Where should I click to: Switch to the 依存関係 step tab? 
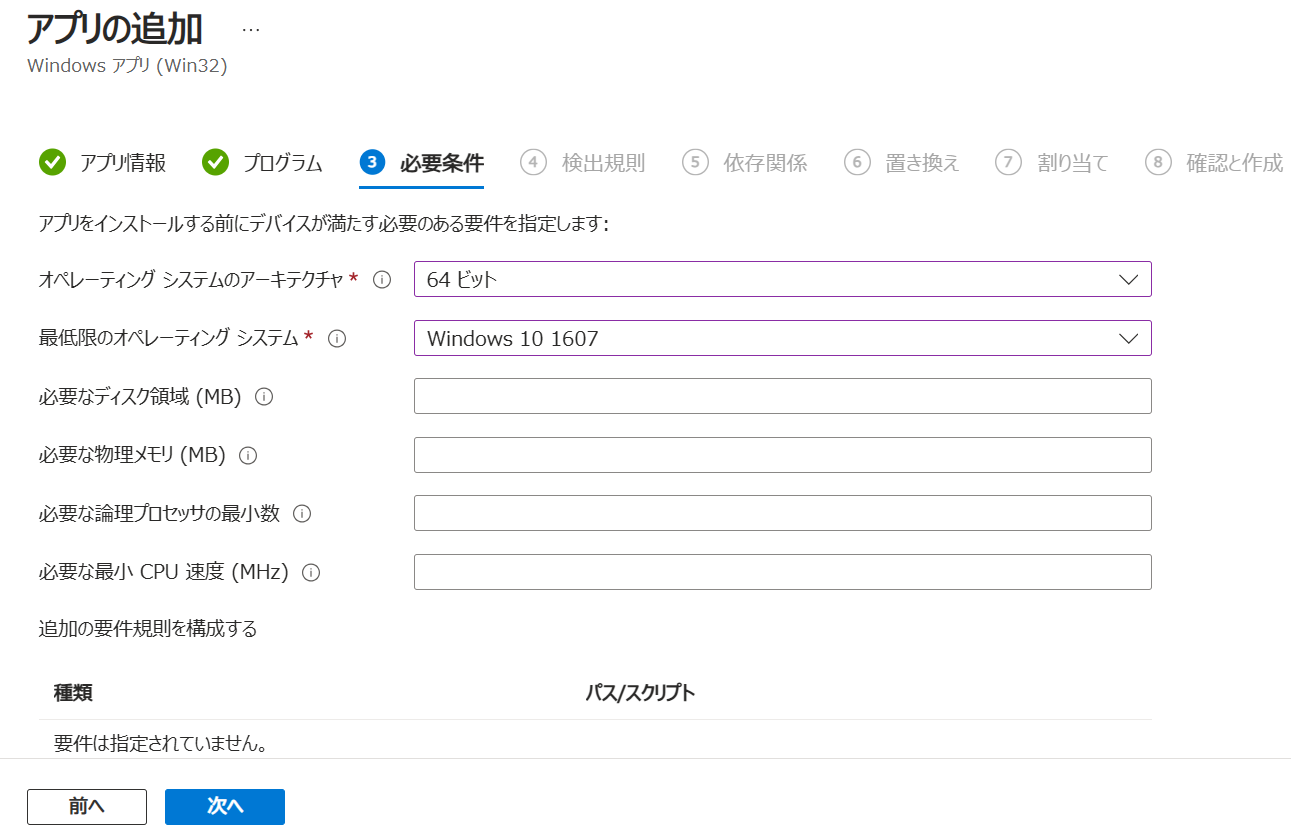[744, 163]
